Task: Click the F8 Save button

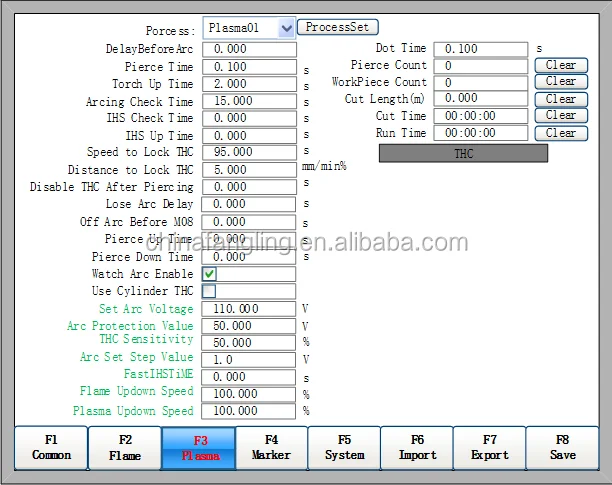Action: coord(562,448)
